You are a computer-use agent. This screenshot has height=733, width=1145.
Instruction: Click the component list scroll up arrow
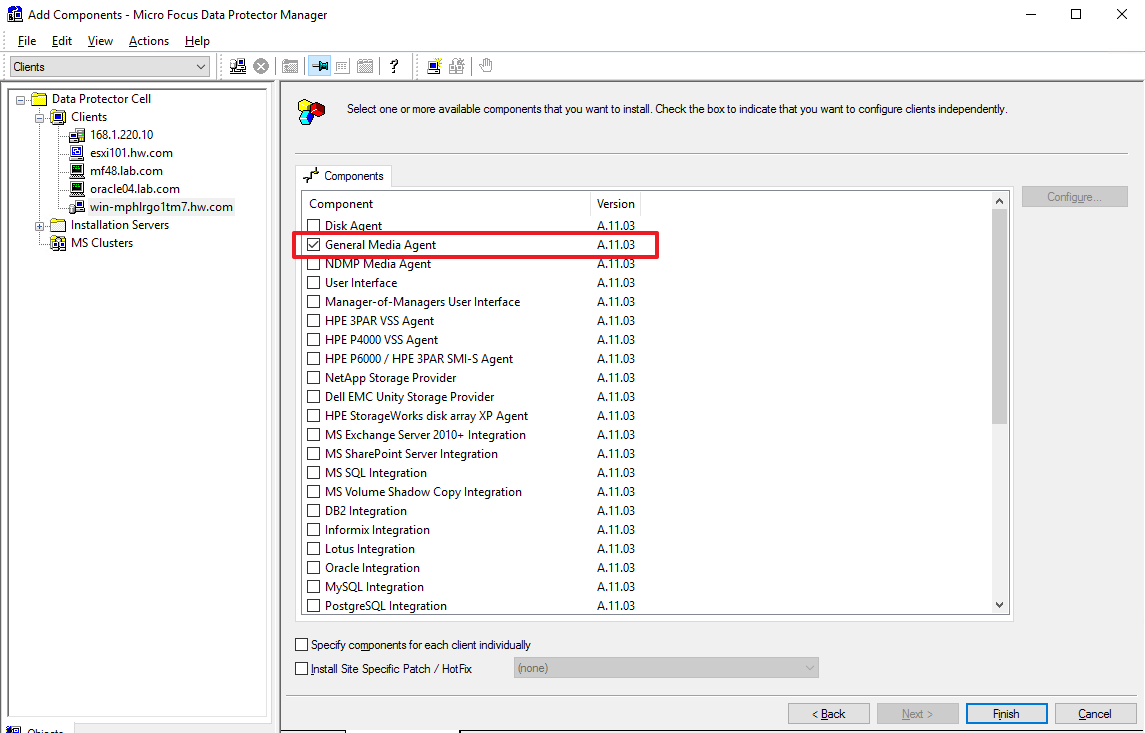1000,201
